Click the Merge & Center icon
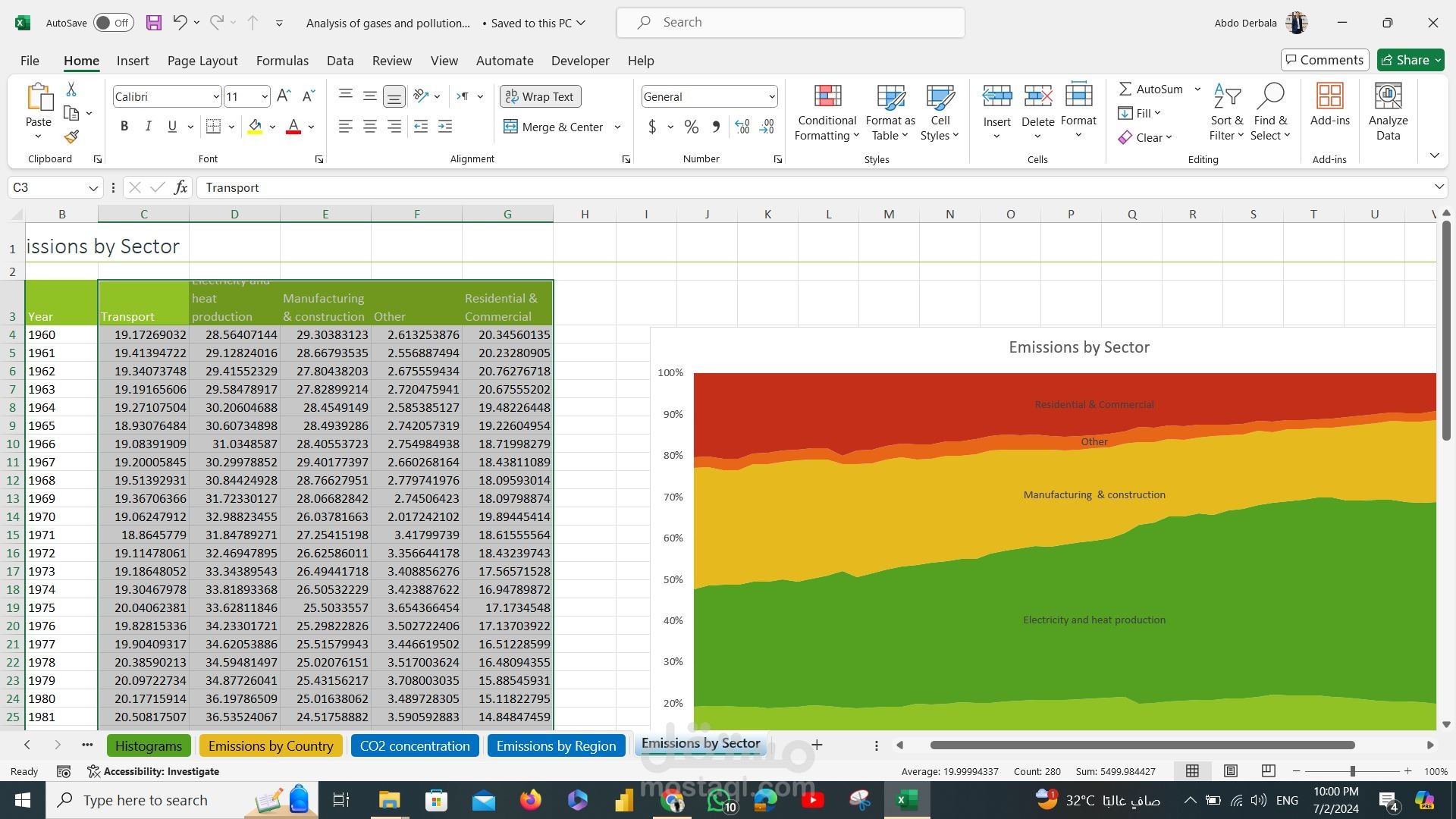This screenshot has height=819, width=1456. coord(511,127)
